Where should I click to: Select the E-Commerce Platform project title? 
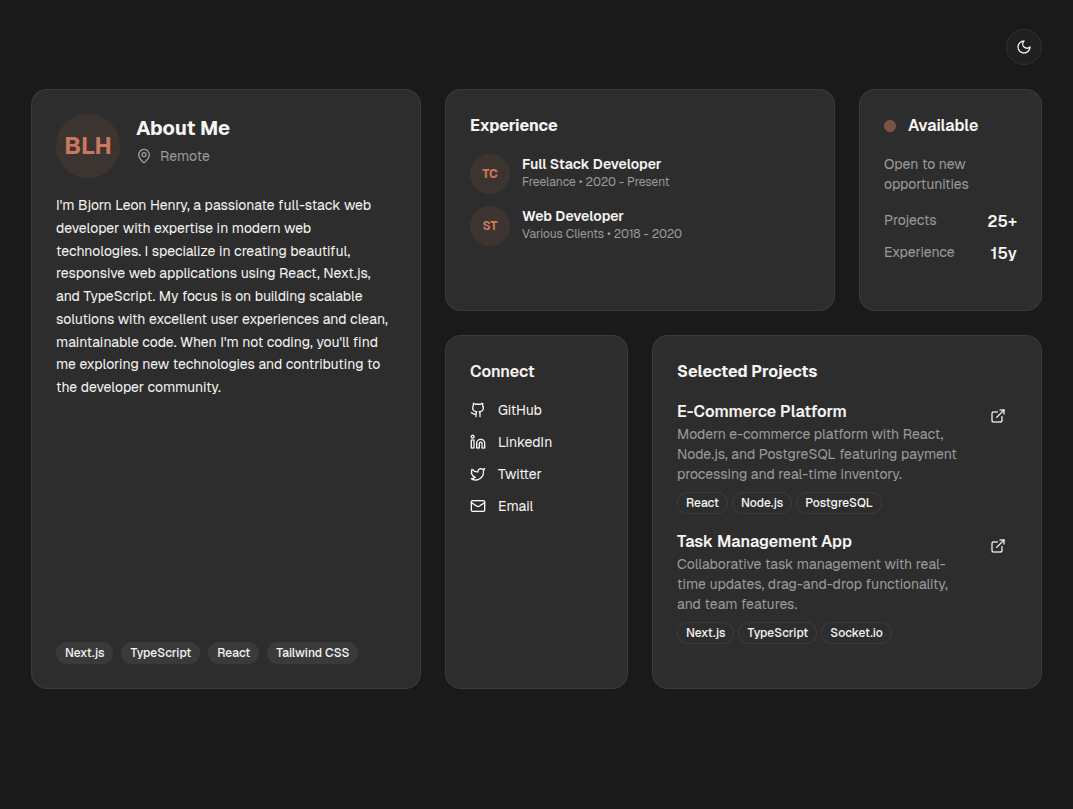pos(761,411)
